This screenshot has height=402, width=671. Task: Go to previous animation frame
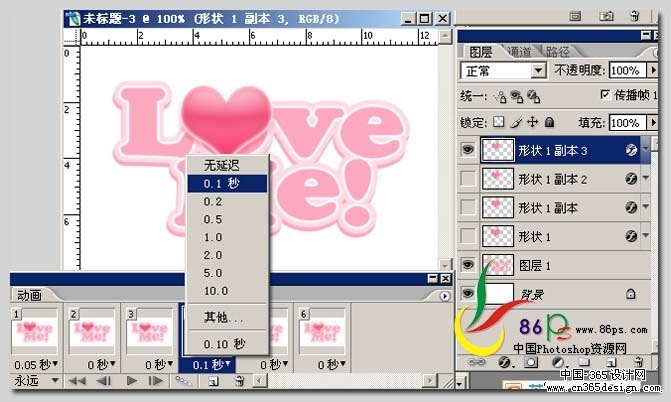point(104,381)
